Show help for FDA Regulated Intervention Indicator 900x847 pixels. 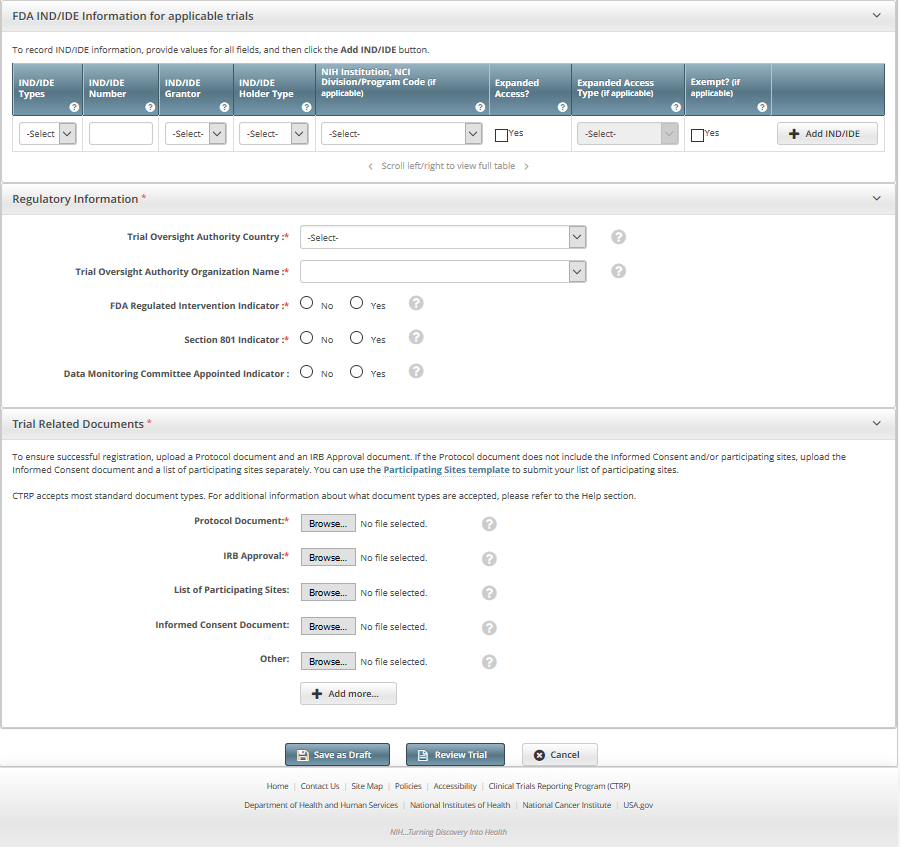click(x=416, y=303)
